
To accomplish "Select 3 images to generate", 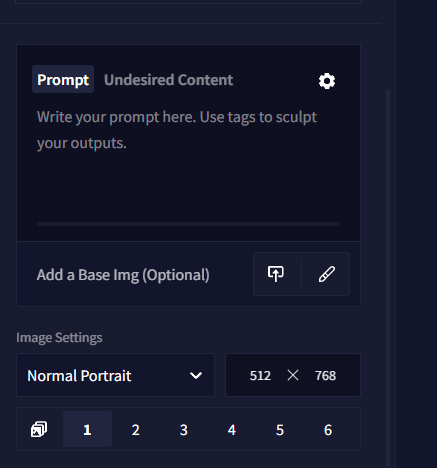I will (184, 430).
